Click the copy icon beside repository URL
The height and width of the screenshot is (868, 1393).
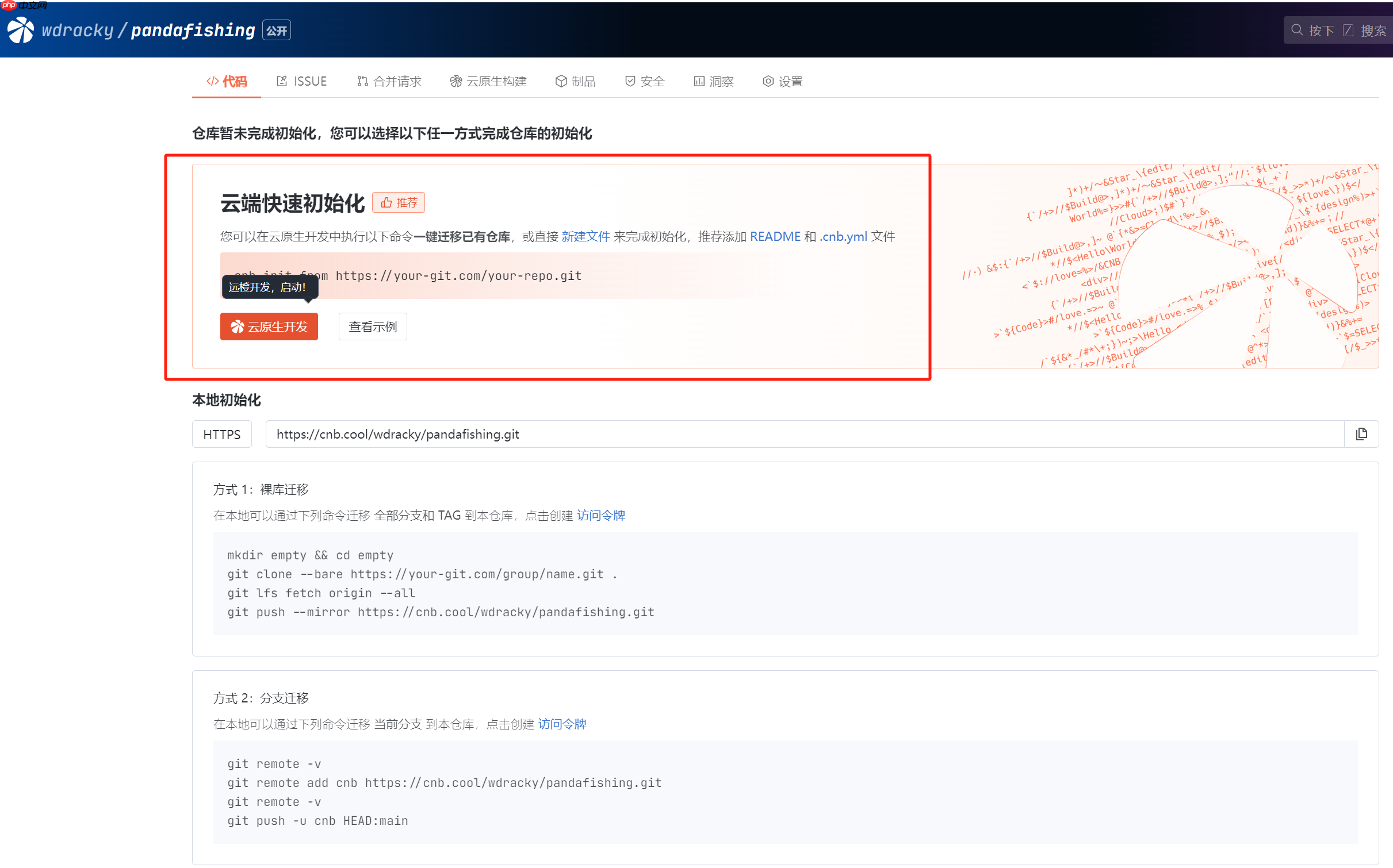coord(1362,434)
